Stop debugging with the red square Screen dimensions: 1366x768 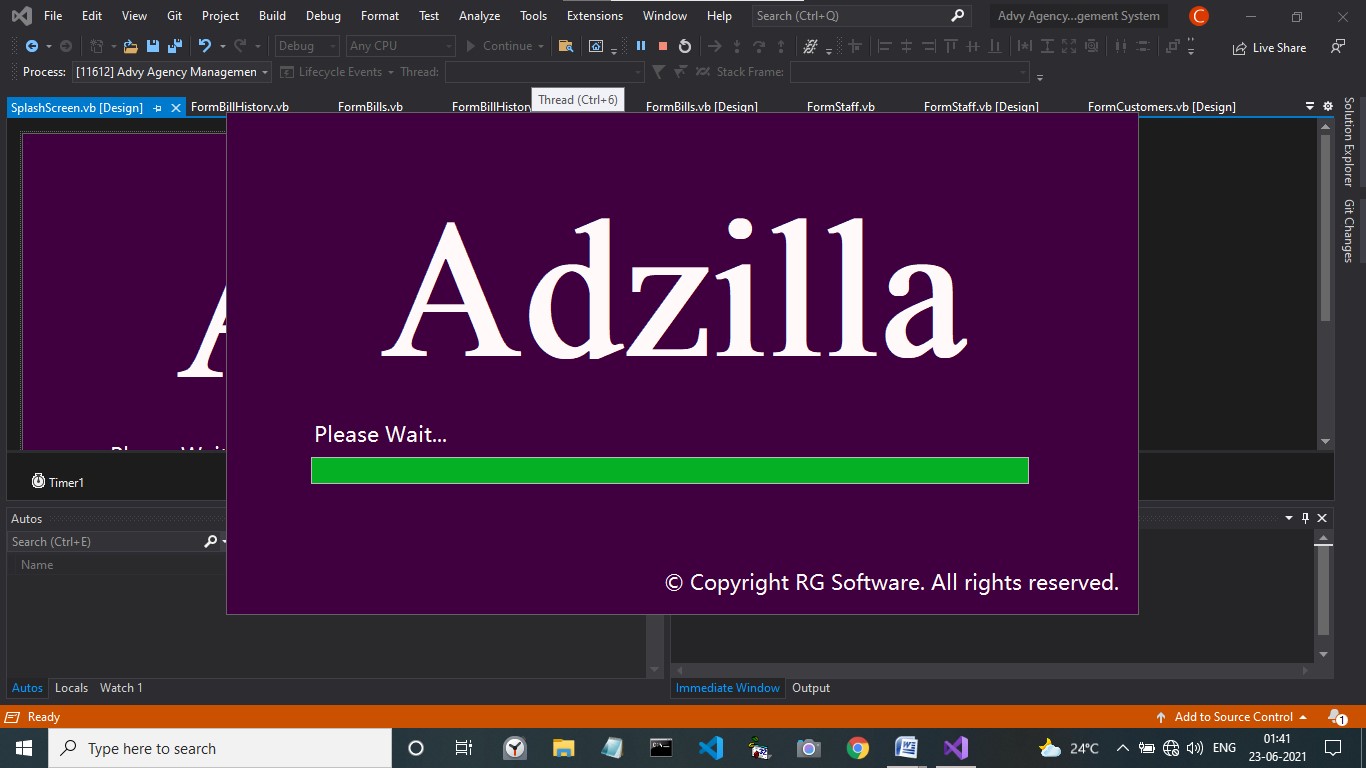663,46
